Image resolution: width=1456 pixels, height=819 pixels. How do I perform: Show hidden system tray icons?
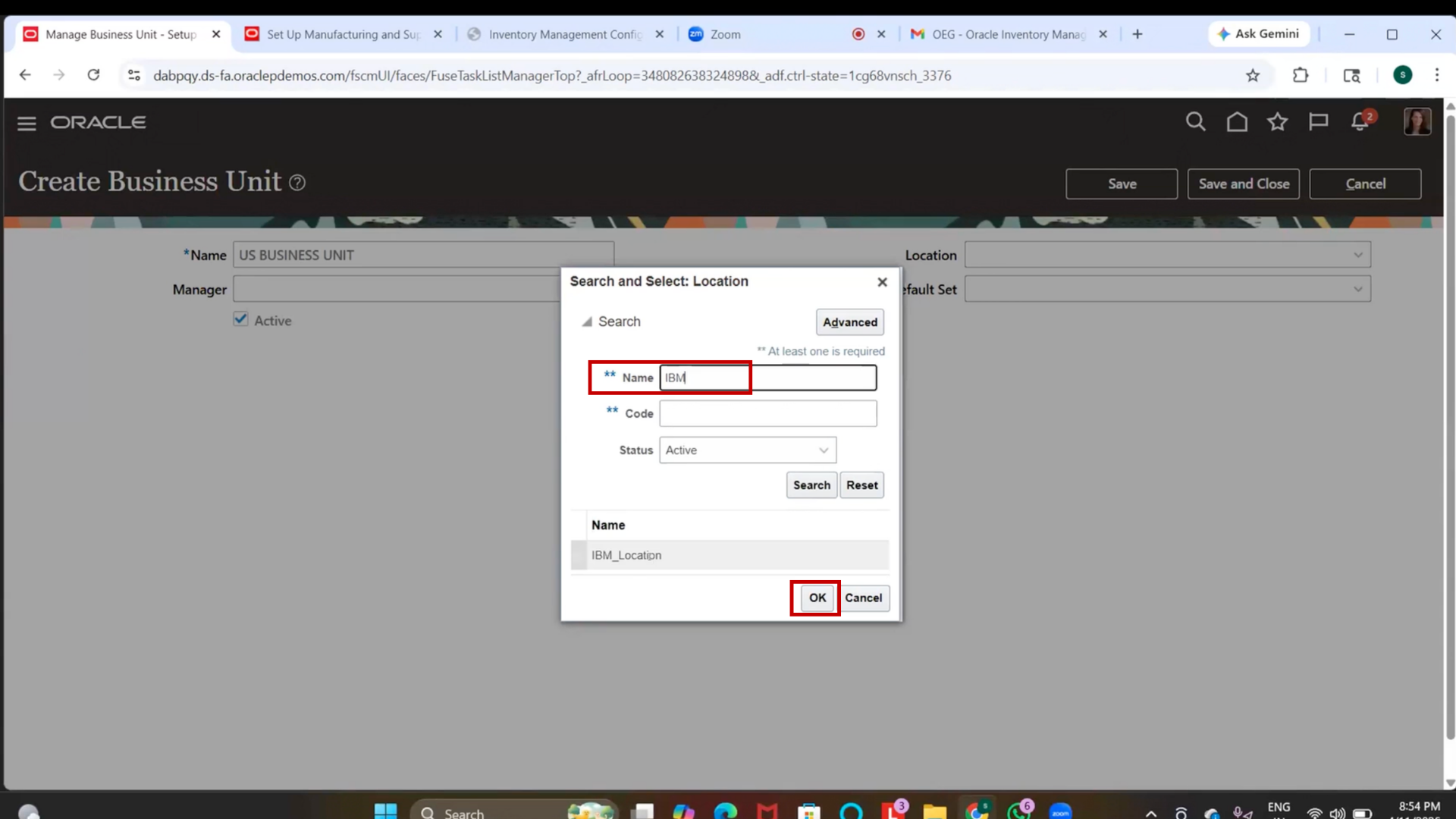coord(1151,813)
